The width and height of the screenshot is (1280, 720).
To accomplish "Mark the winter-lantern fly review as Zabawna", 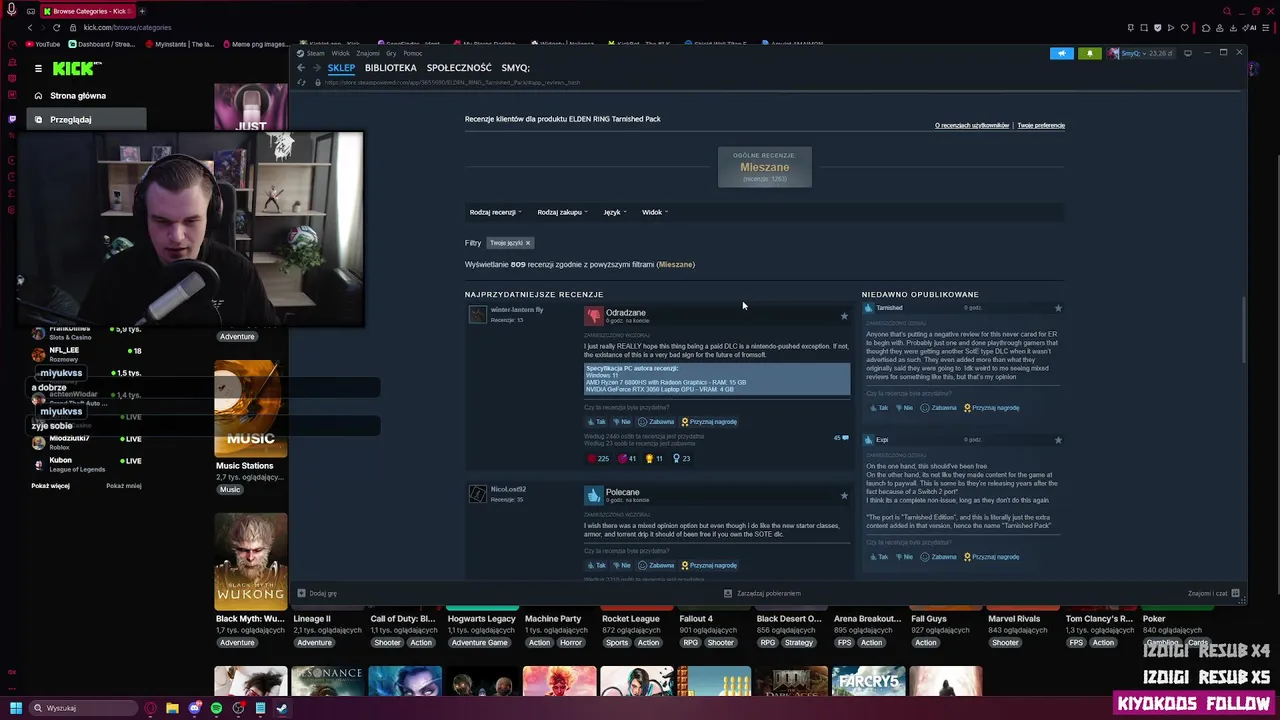I will pos(657,422).
